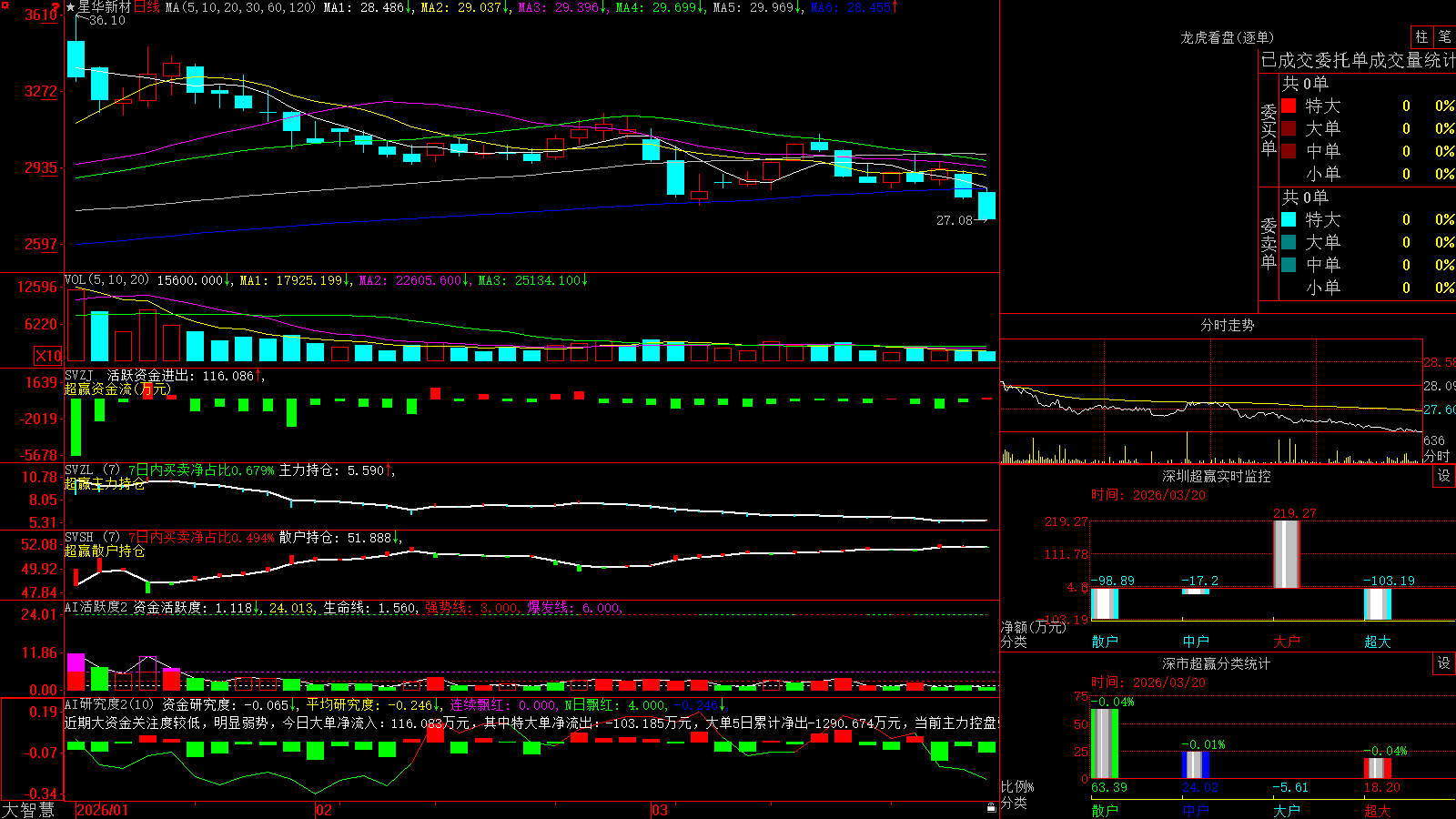Click the small red square icon in top-left corner
The height and width of the screenshot is (819, 1456).
(x=4, y=4)
